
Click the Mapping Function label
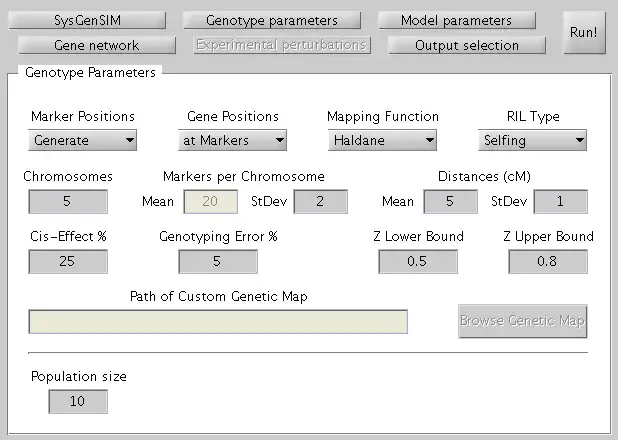point(383,116)
